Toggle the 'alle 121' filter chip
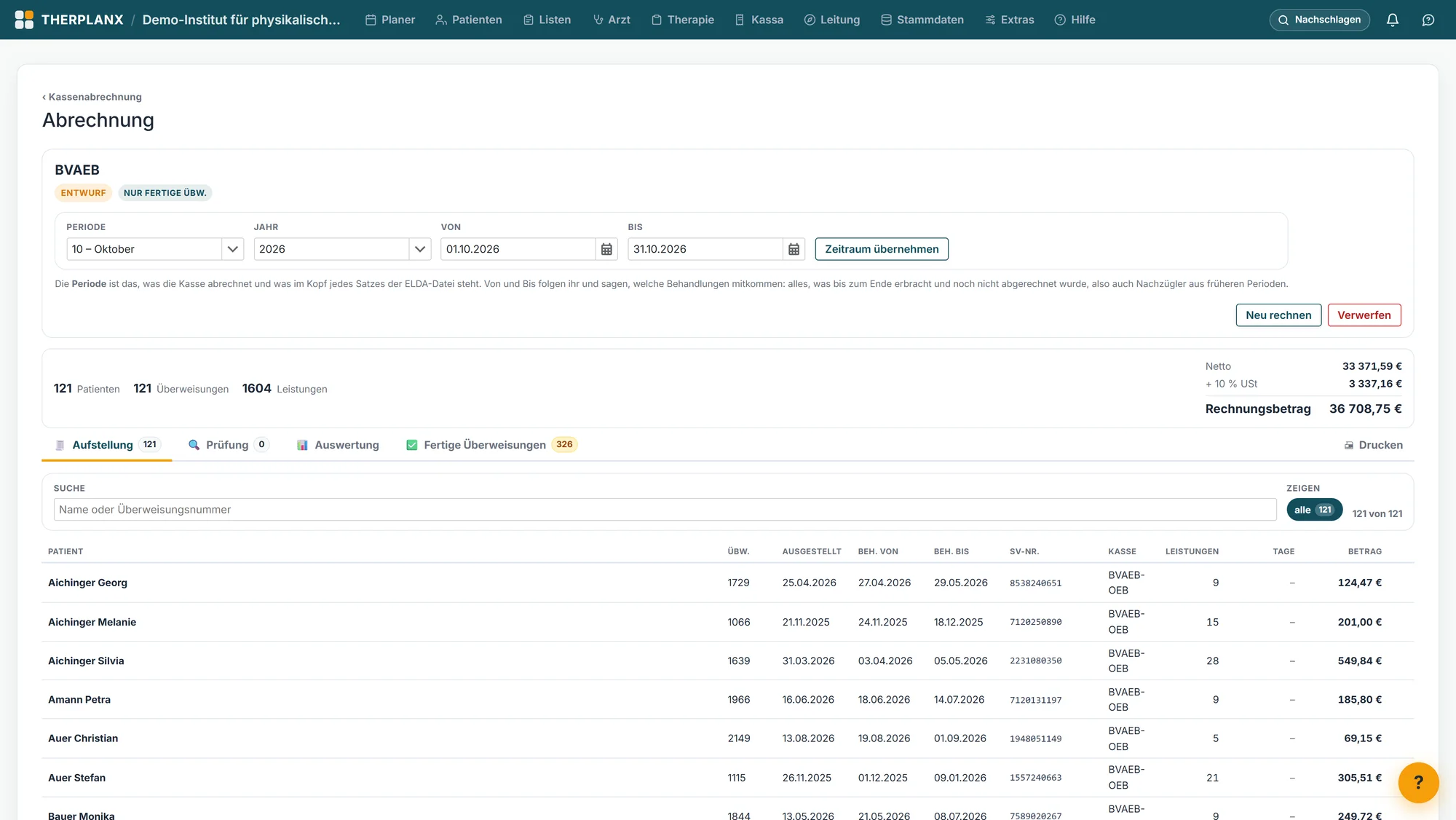Image resolution: width=1456 pixels, height=820 pixels. (x=1314, y=510)
